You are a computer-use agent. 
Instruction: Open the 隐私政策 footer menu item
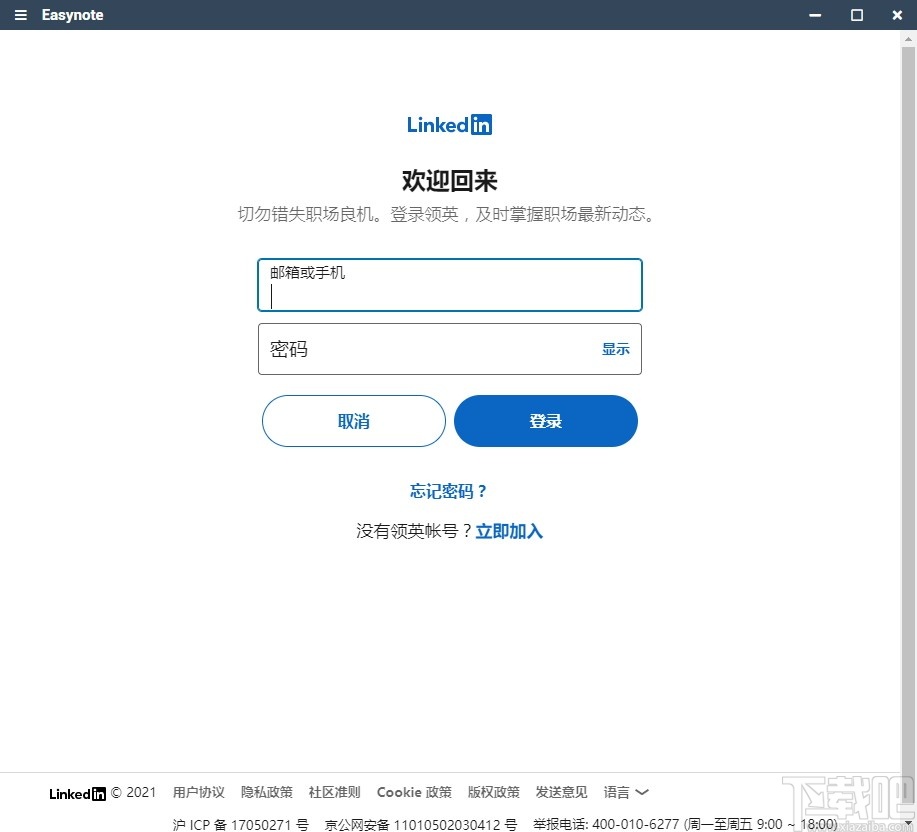pos(266,792)
